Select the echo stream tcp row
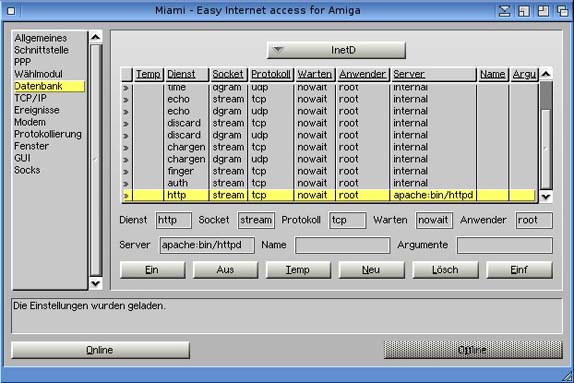The height and width of the screenshot is (383, 574). point(329,99)
